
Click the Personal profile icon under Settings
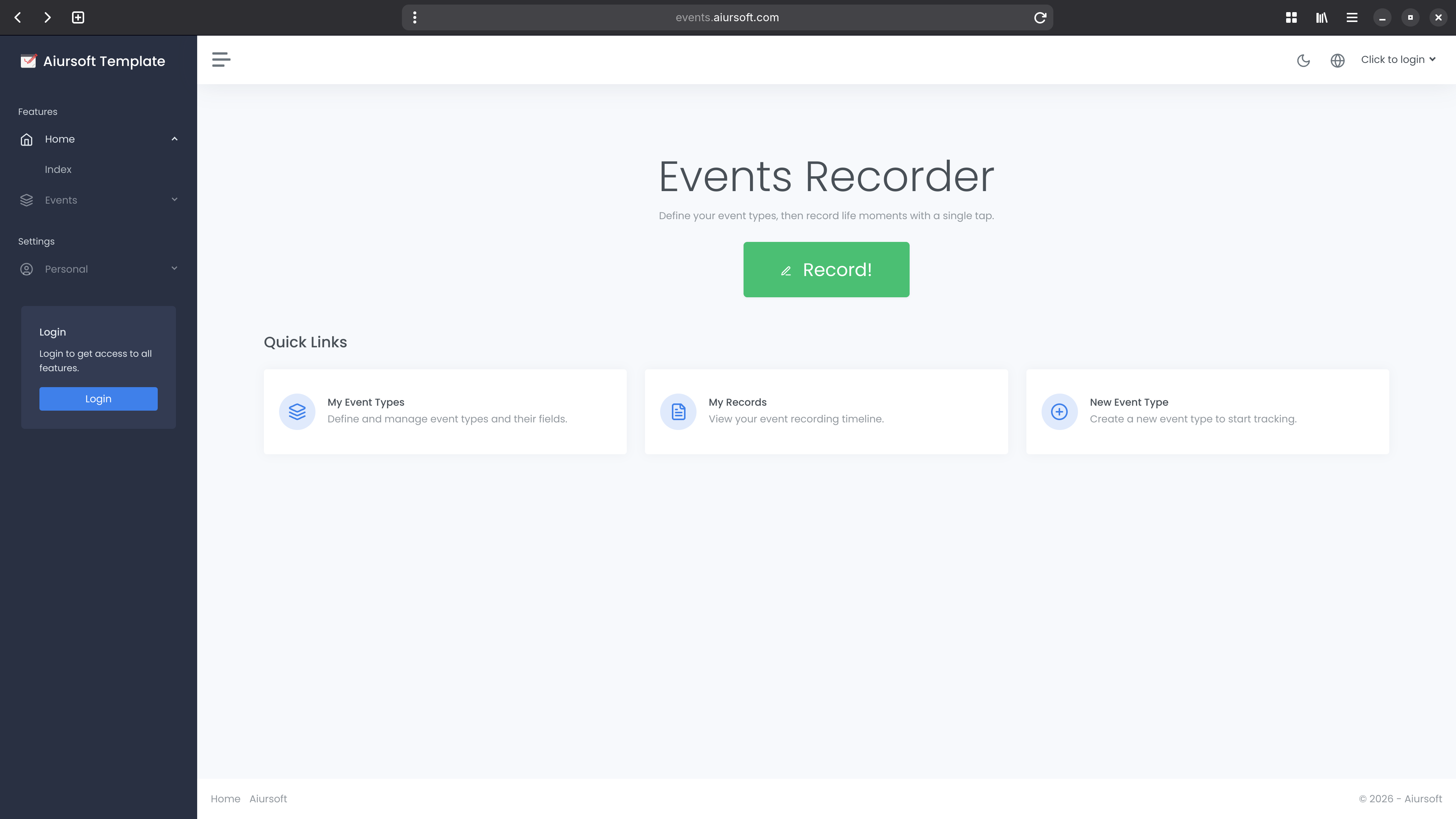pos(27,269)
